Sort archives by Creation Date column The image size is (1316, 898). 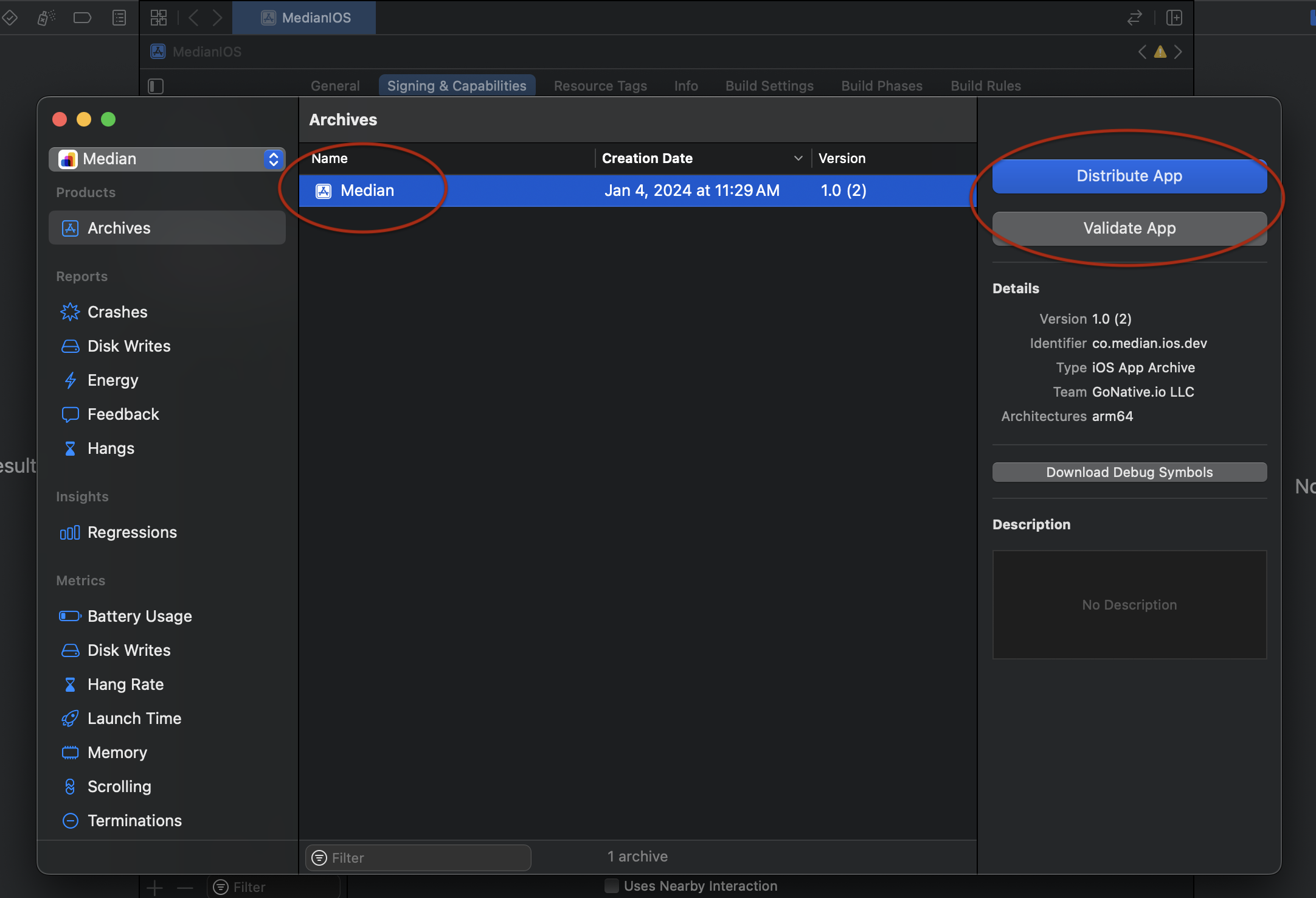click(x=703, y=158)
